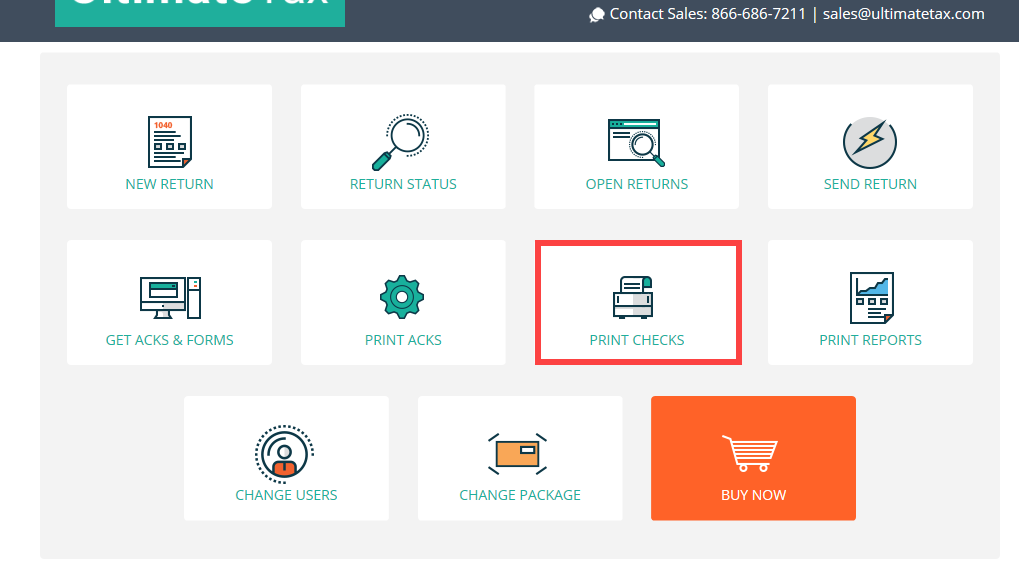Click the Buy Now button
This screenshot has width=1019, height=580.
tap(752, 458)
